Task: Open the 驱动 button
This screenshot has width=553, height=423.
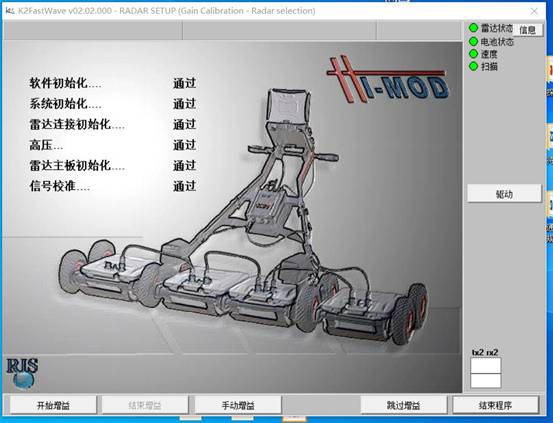Action: pyautogui.click(x=504, y=193)
